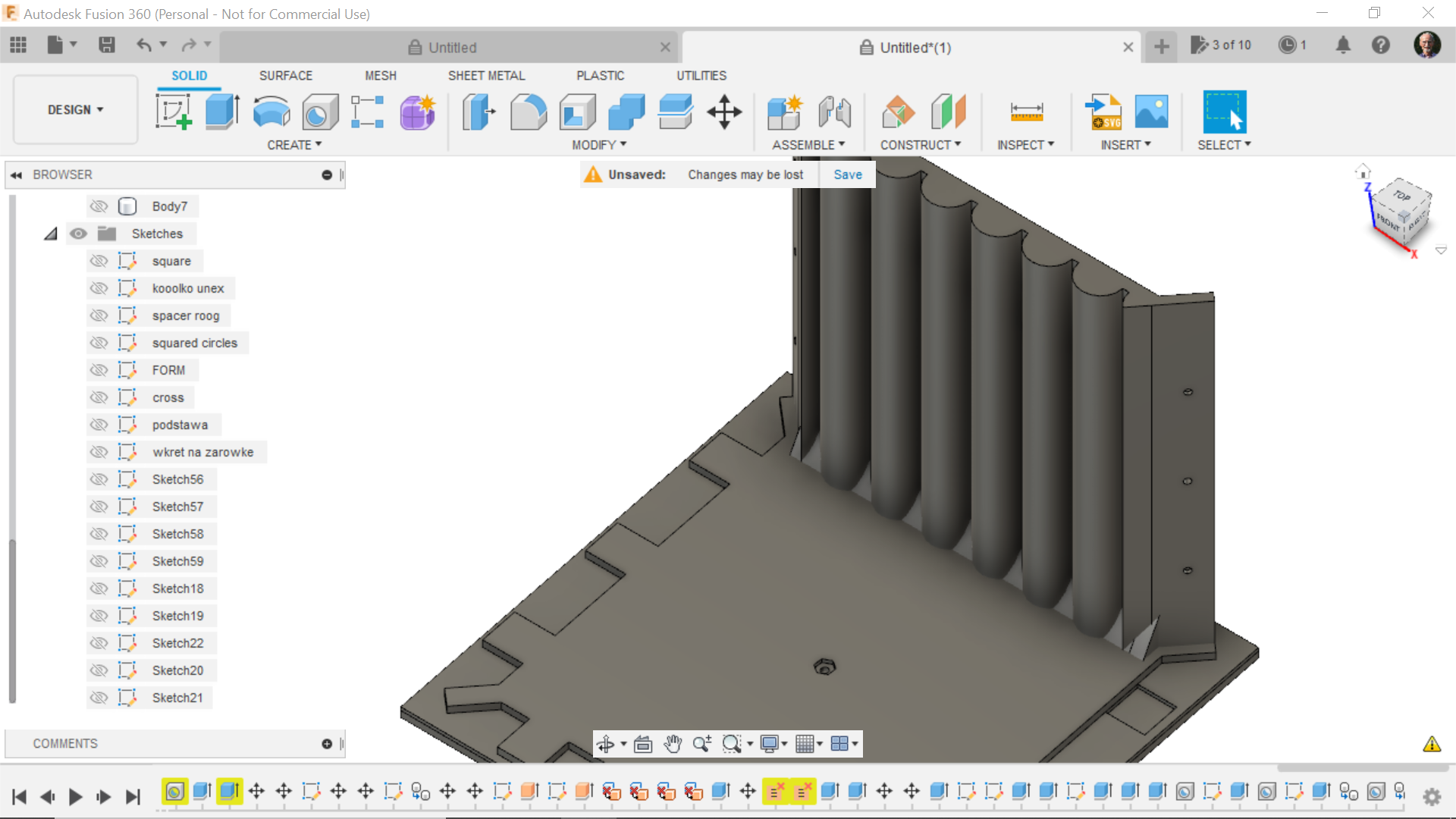This screenshot has height=819, width=1456.
Task: Select the Create Sketch tool
Action: click(174, 111)
